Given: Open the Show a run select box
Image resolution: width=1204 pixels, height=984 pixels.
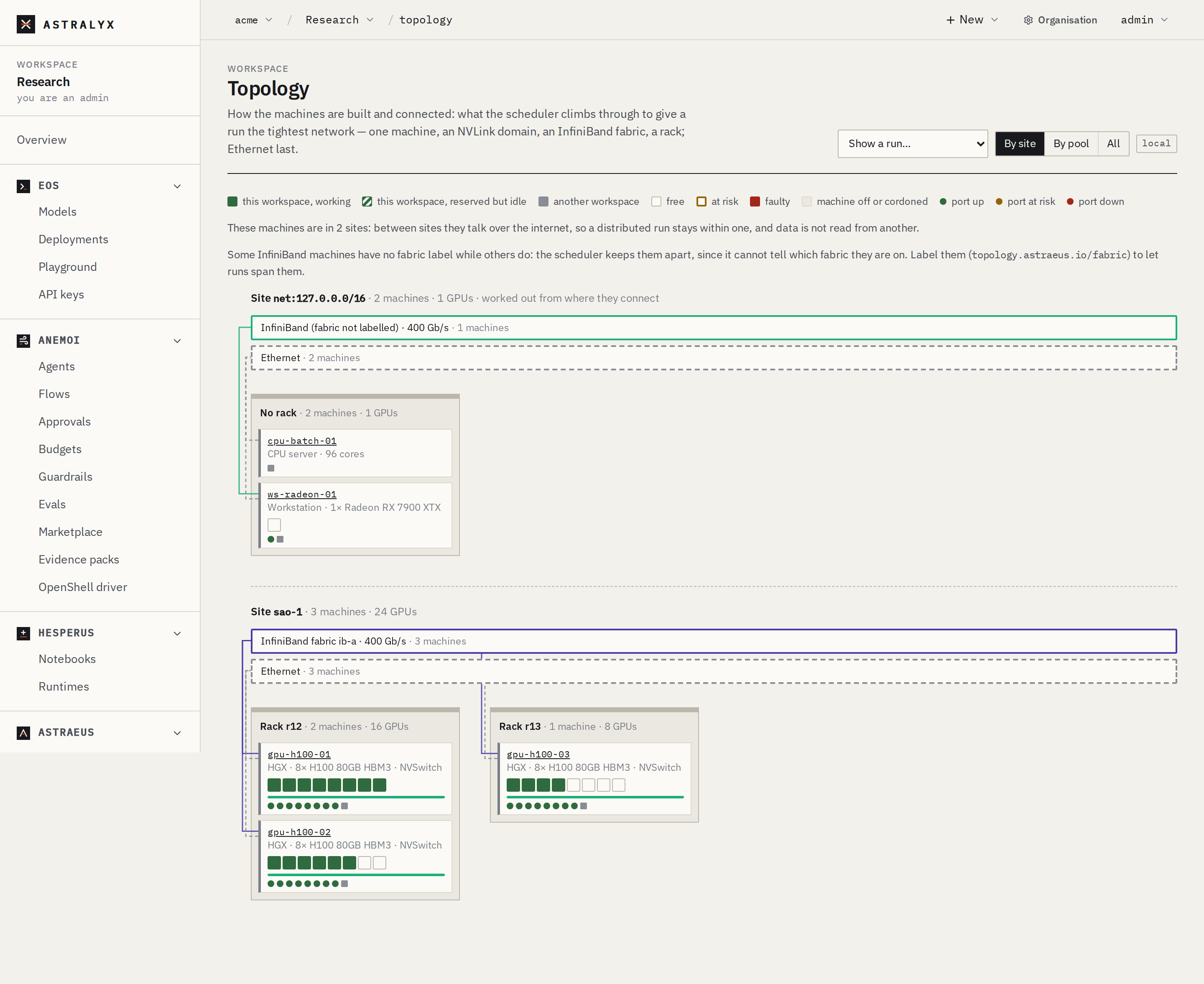Looking at the screenshot, I should pyautogui.click(x=913, y=144).
